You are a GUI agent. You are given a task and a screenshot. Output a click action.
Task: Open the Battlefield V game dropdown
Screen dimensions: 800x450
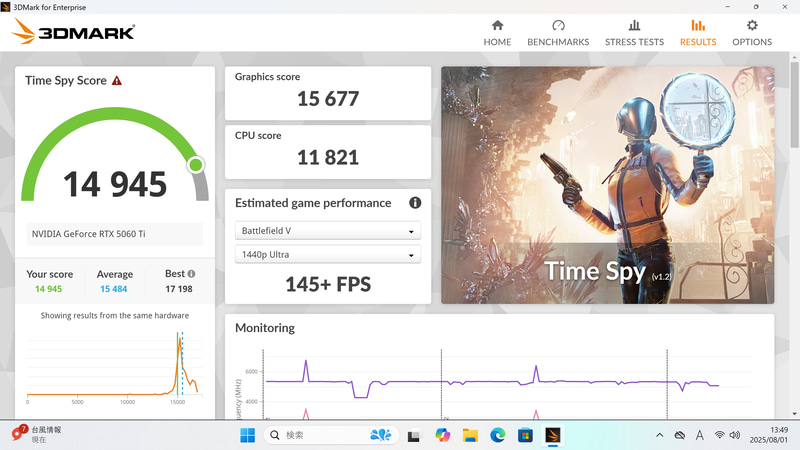tap(328, 231)
